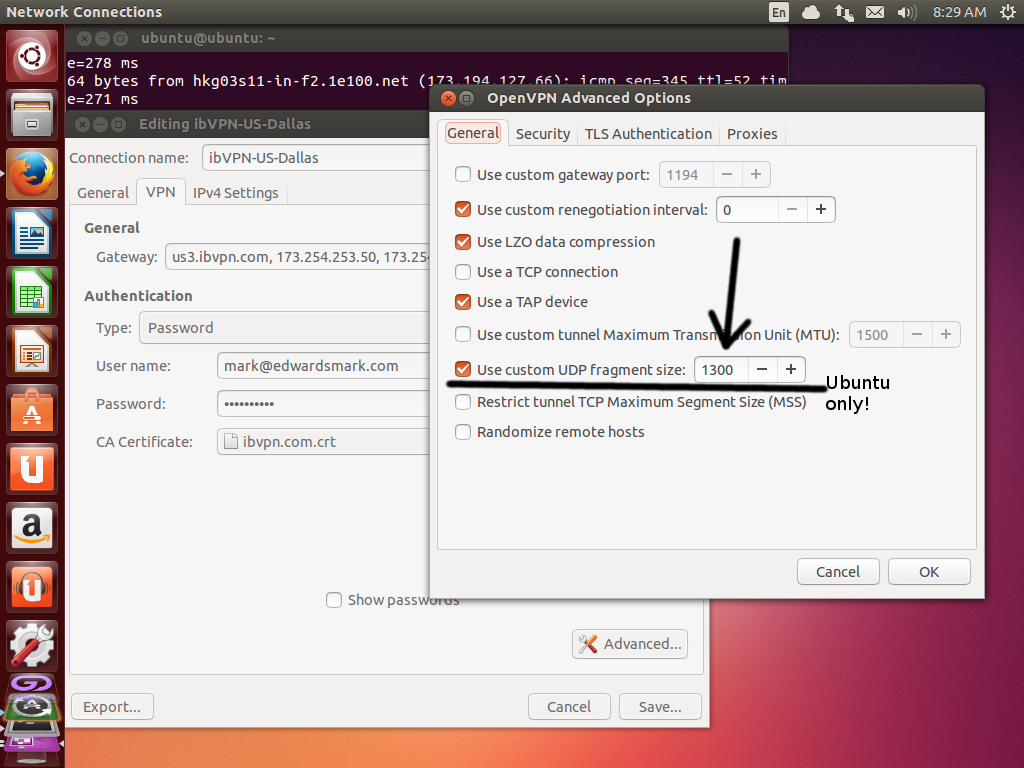Image resolution: width=1024 pixels, height=768 pixels.
Task: Decrease the custom gateway port value
Action: [x=727, y=174]
